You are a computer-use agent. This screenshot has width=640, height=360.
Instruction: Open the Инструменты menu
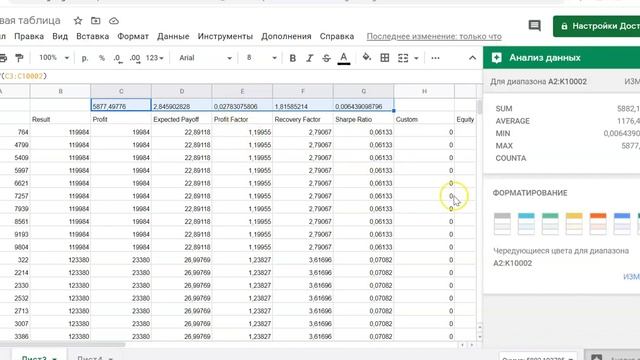[x=225, y=36]
